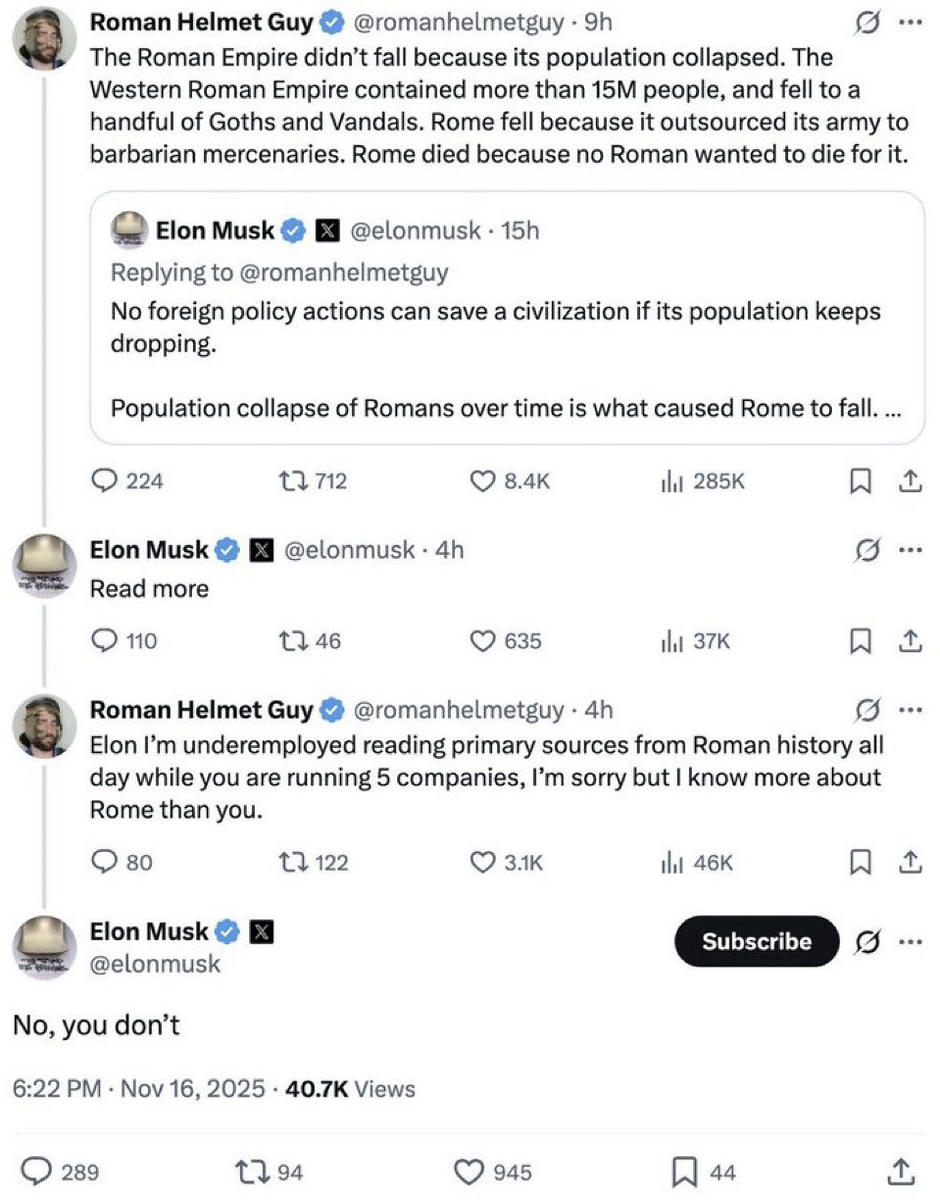Viewport: 940px width, 1200px height.
Task: Open Roman Helmet Guy's top profile picture
Action: point(45,36)
